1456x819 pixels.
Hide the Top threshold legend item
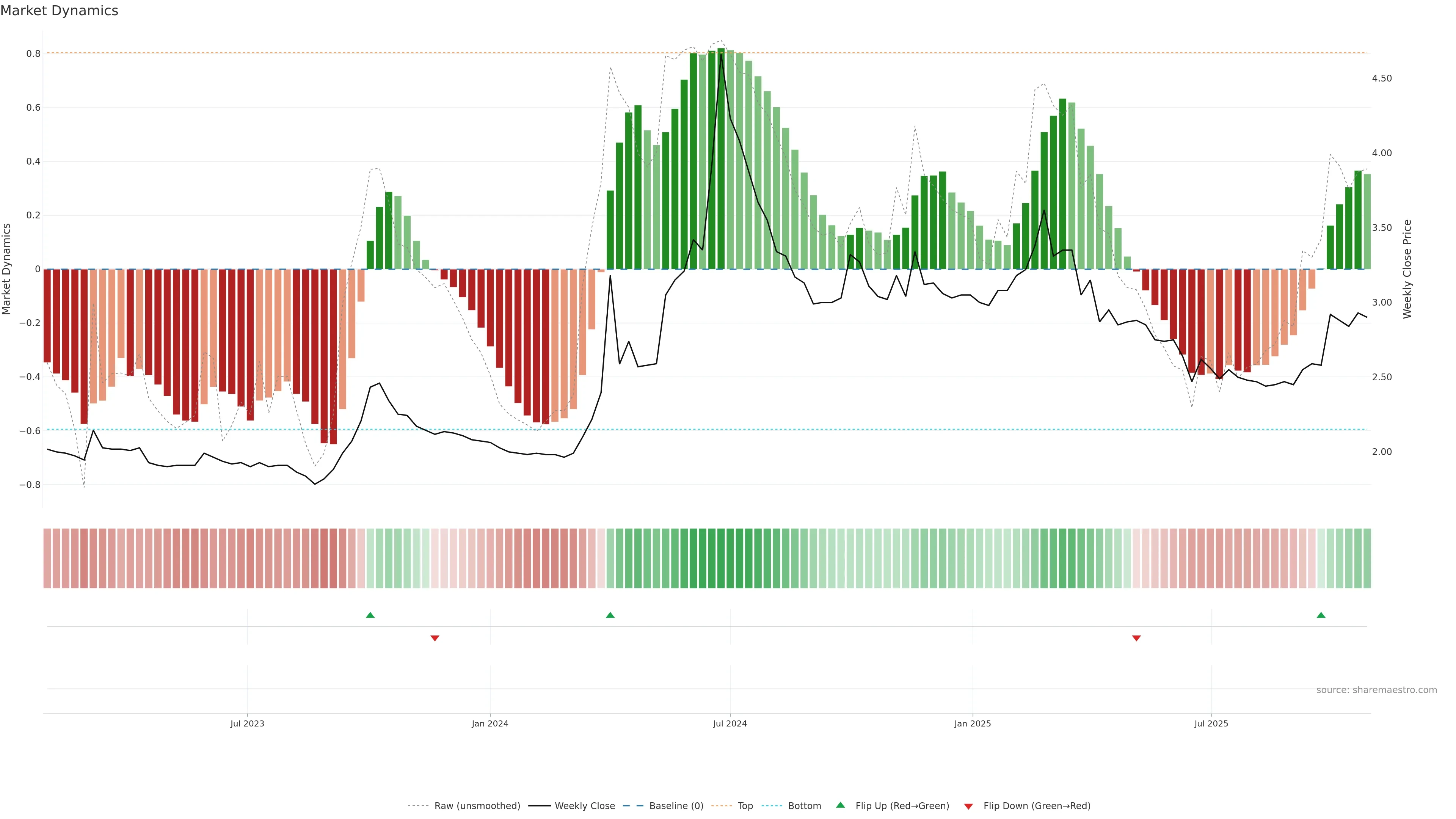point(745,806)
